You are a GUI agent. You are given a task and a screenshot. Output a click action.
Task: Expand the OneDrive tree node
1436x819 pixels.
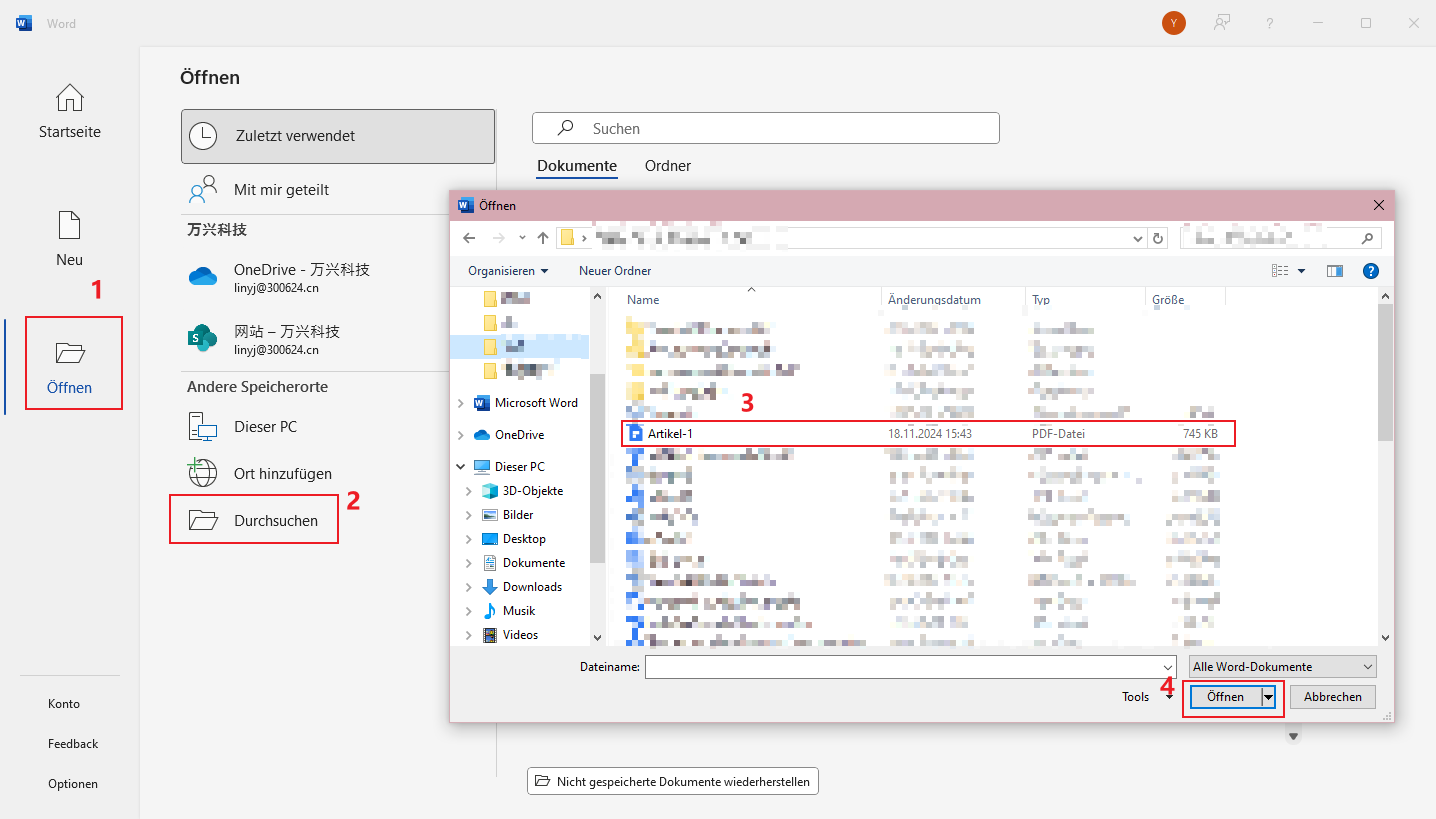(460, 435)
